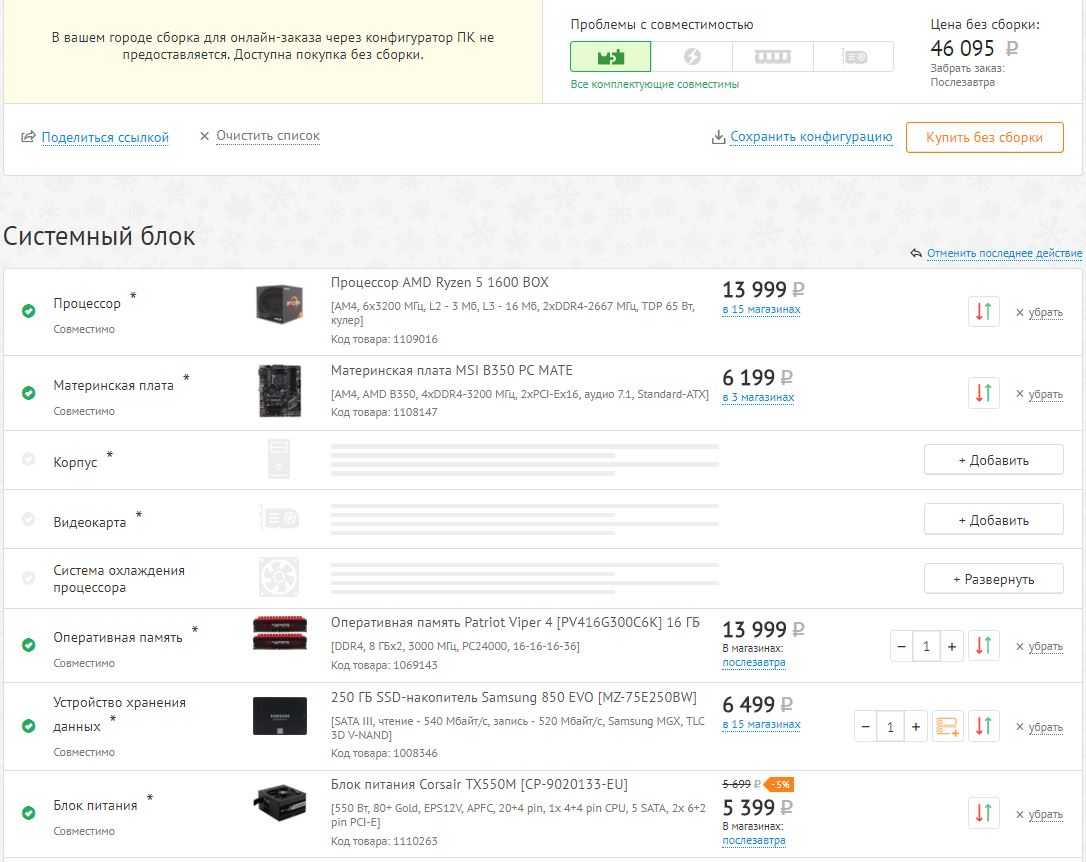Decrease SSD quantity with minus button
Viewport: 1086px width, 862px height.
pos(865,727)
